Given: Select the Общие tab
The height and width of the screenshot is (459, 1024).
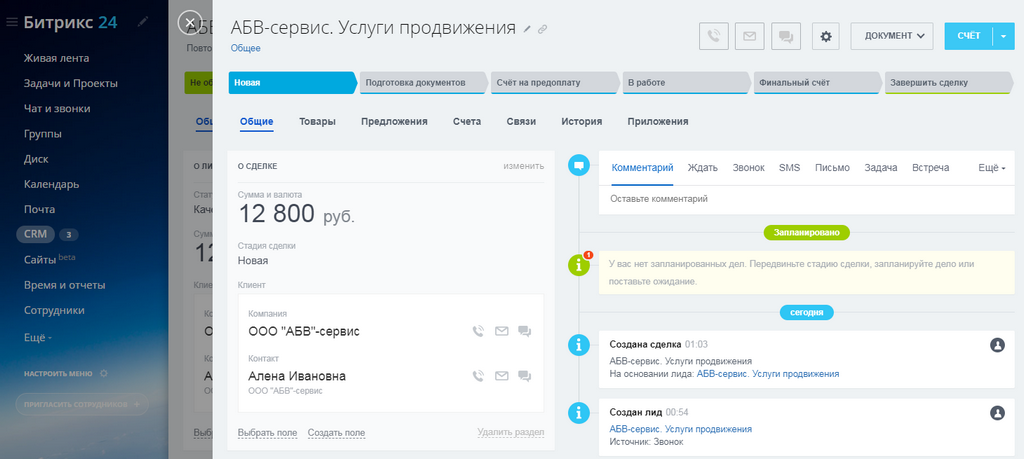Looking at the screenshot, I should coord(257,121).
